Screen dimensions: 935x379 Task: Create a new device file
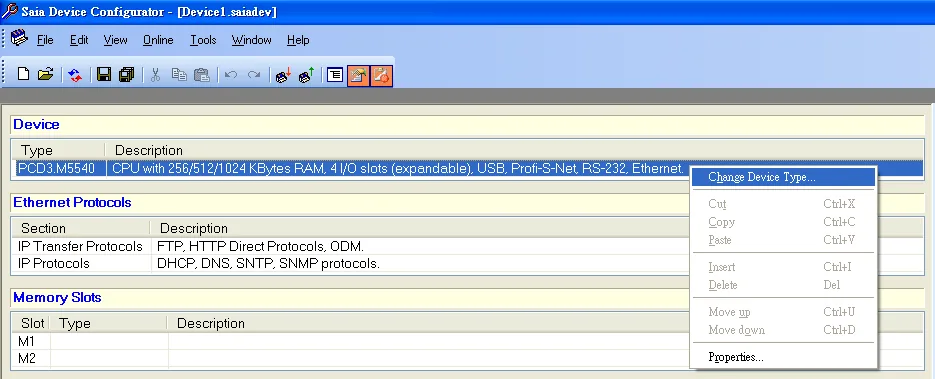click(x=23, y=74)
